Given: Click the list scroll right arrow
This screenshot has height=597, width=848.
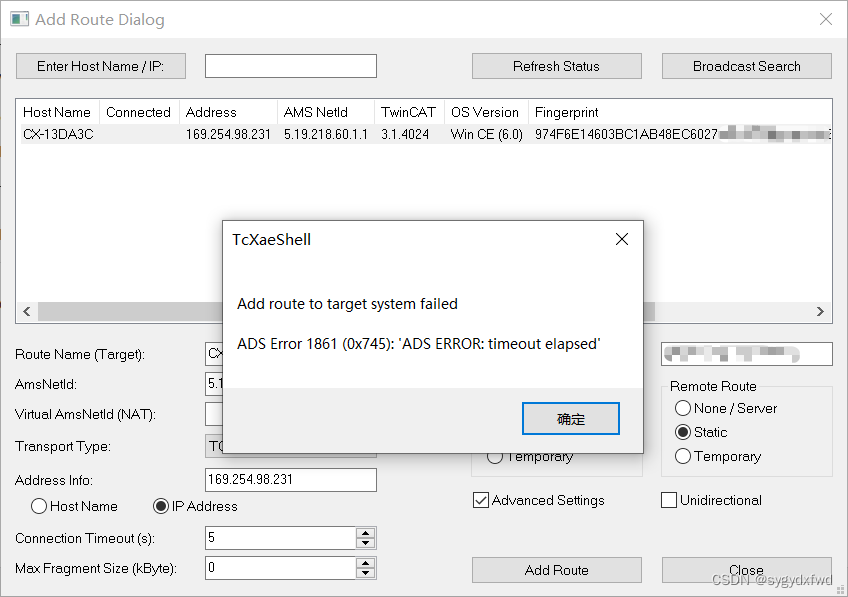Looking at the screenshot, I should (820, 311).
